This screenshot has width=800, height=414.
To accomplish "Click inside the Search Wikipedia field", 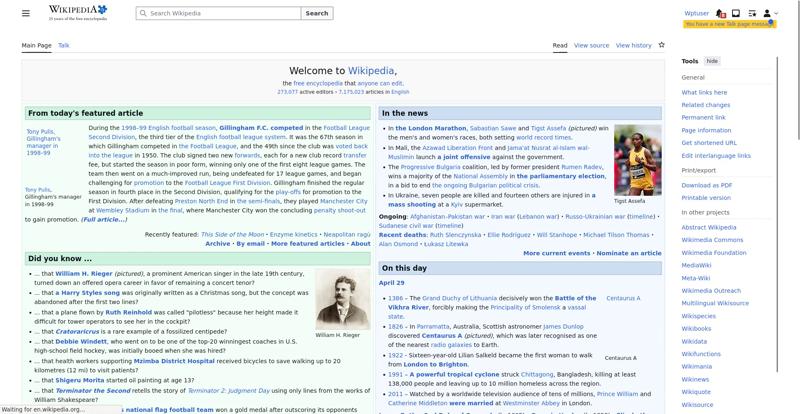I will tap(220, 14).
